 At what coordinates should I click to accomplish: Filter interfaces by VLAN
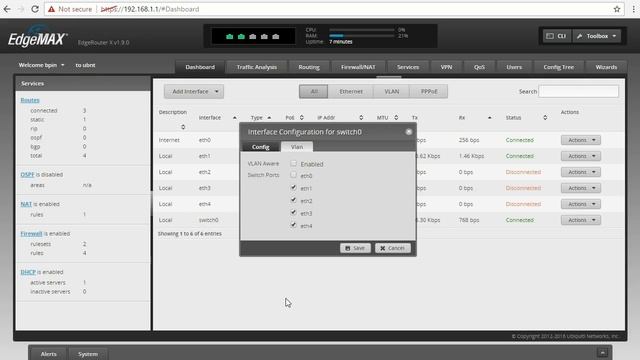pos(391,91)
